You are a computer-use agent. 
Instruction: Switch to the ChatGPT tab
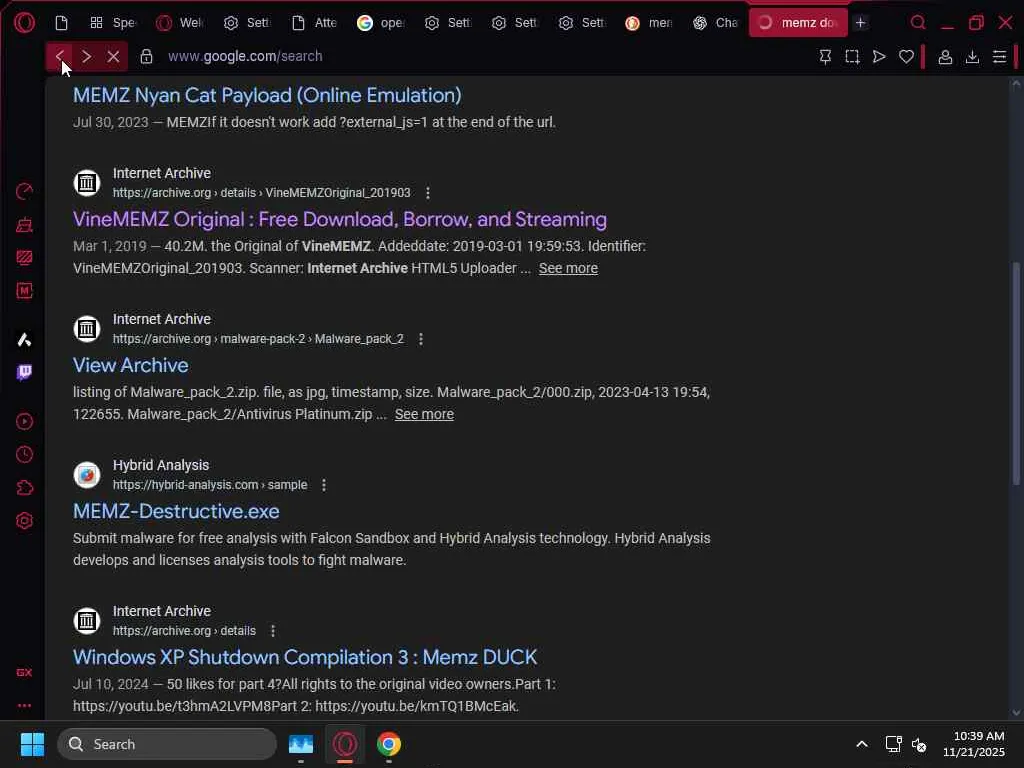(x=716, y=23)
